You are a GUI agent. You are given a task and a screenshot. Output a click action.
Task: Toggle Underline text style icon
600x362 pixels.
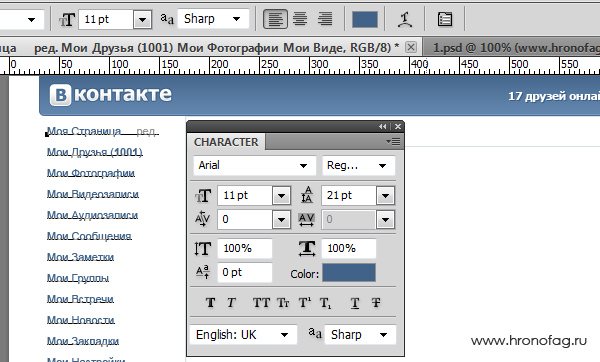click(355, 303)
